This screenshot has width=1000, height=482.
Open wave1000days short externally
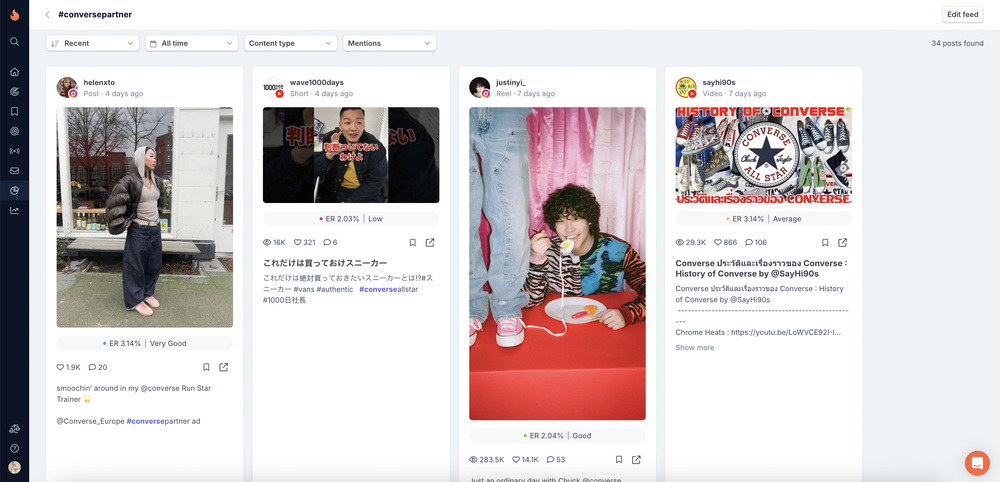(x=430, y=242)
